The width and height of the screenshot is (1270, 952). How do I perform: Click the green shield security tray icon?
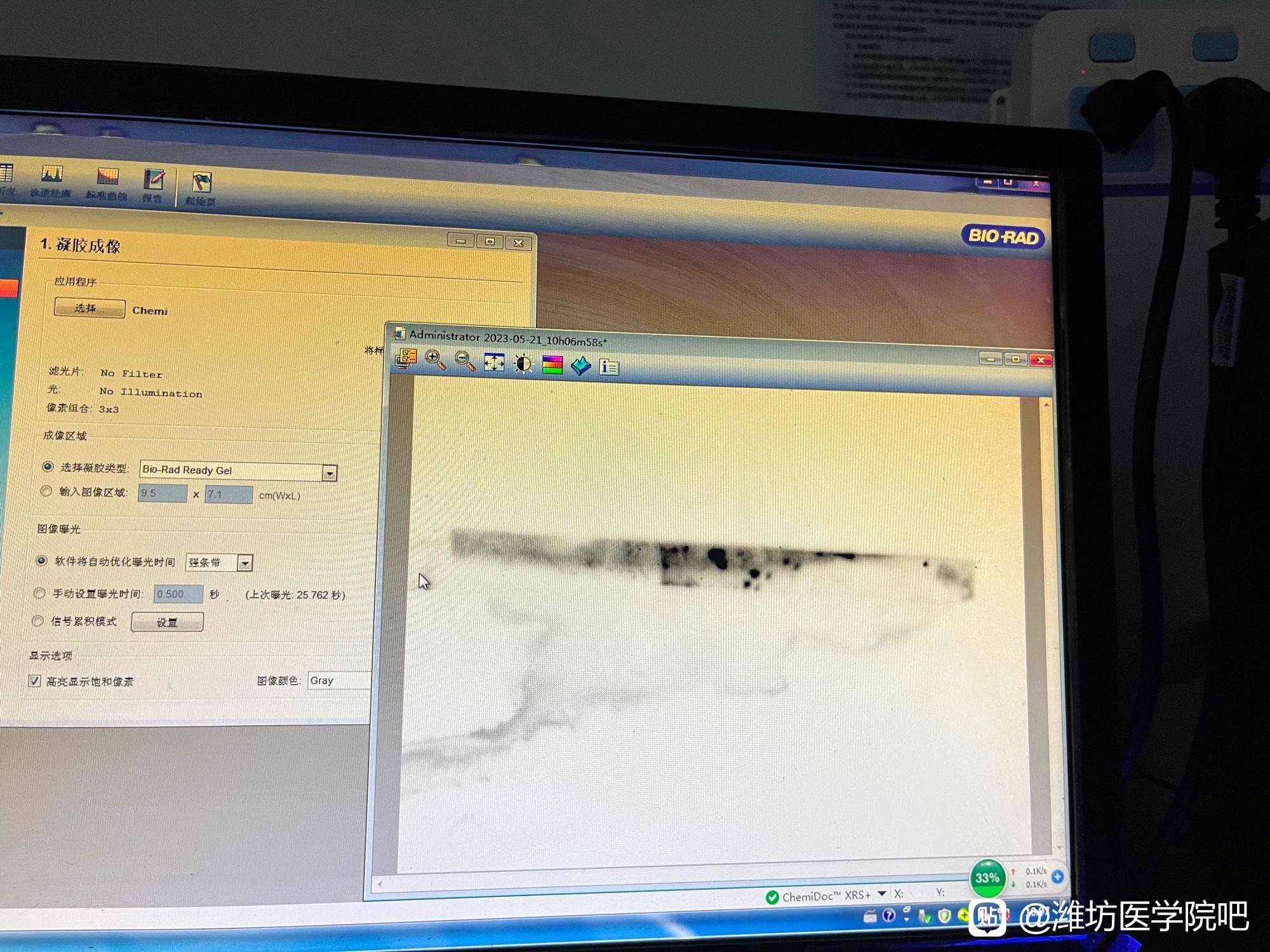944,915
